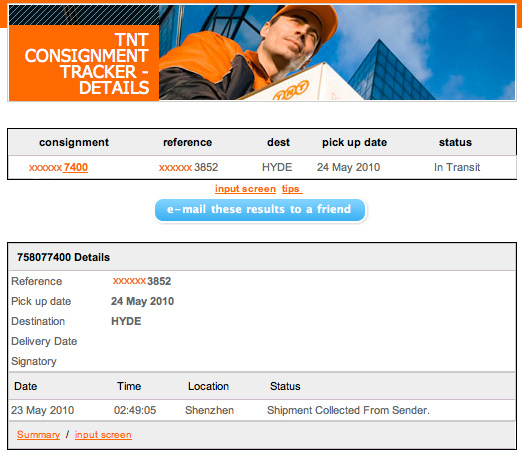This screenshot has width=522, height=456.
Task: Click 'Shipment Collected From Sender.' status text
Action: click(348, 410)
